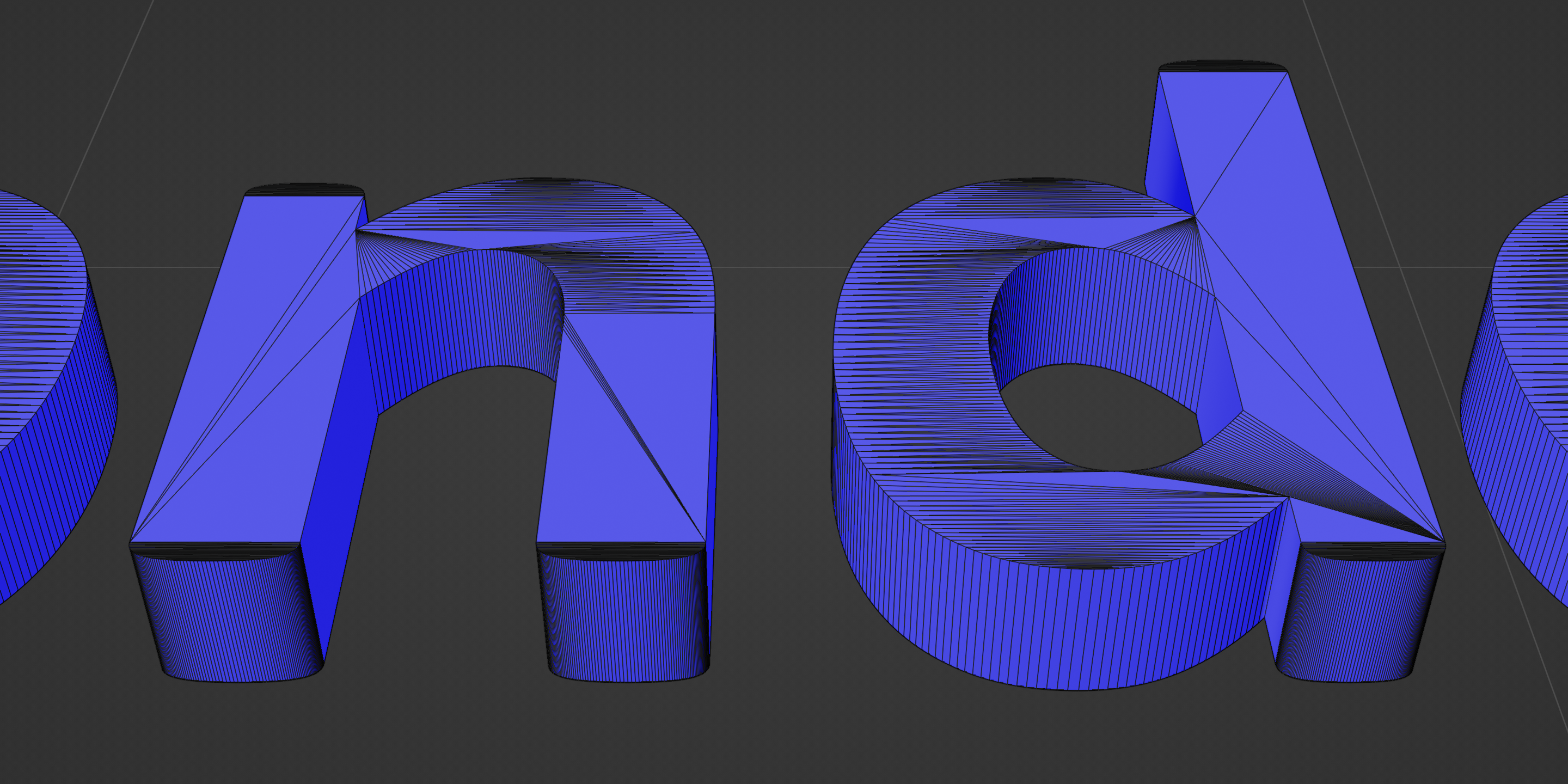Select the vertex where d's bowl meets ascender top
The image size is (1568, 784).
(x=1195, y=216)
